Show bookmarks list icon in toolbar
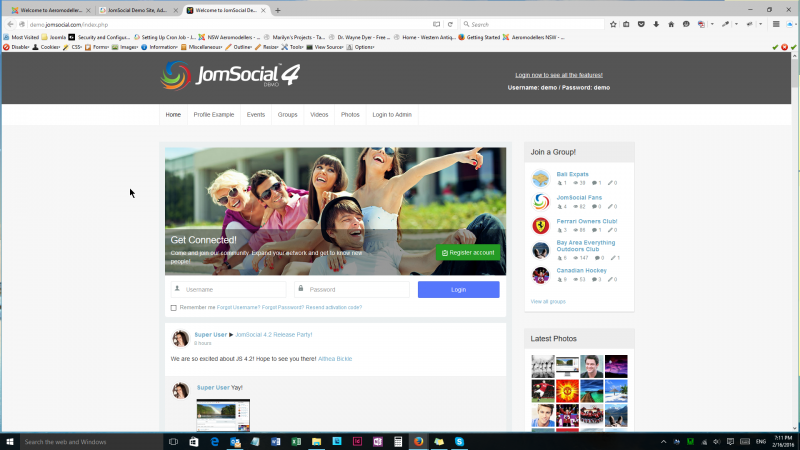The height and width of the screenshot is (450, 800). tap(627, 24)
